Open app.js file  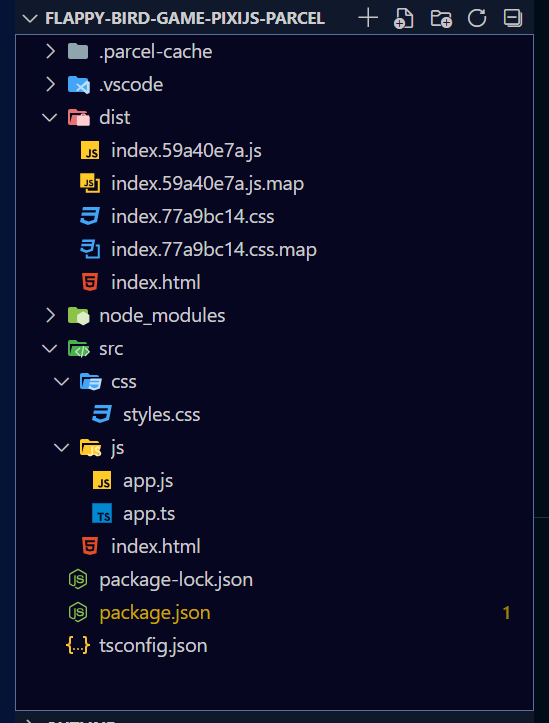[x=148, y=481]
